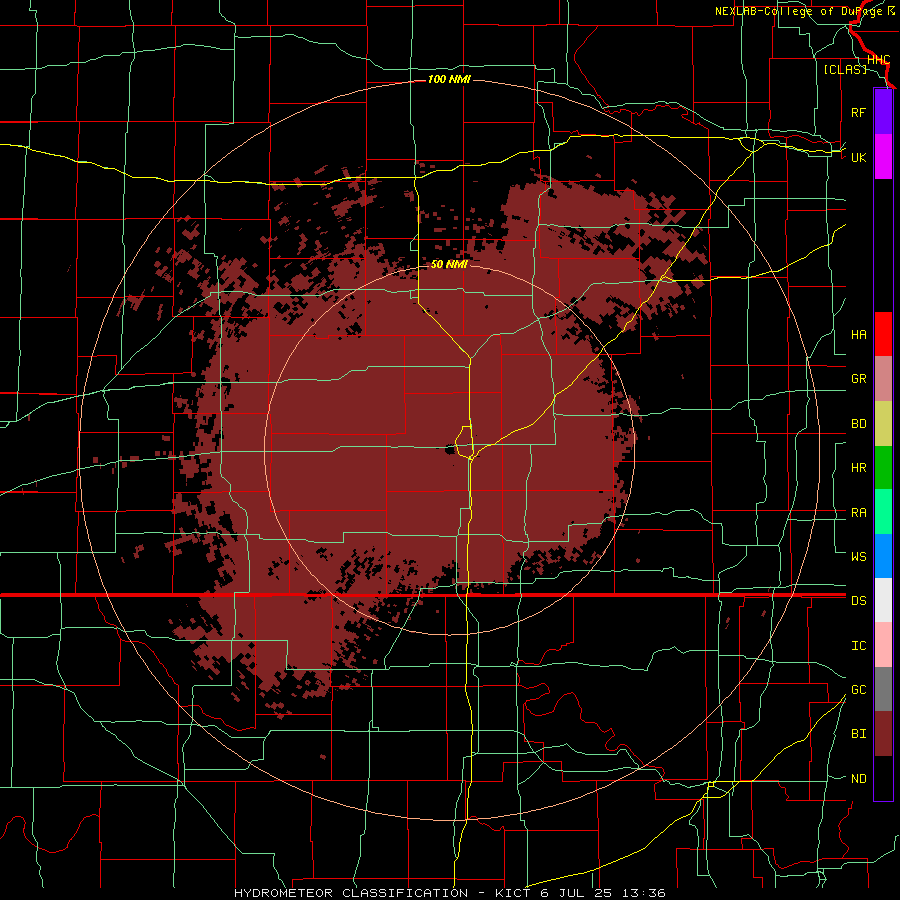Click the IC legend label
Image resolution: width=900 pixels, height=900 pixels.
858,646
